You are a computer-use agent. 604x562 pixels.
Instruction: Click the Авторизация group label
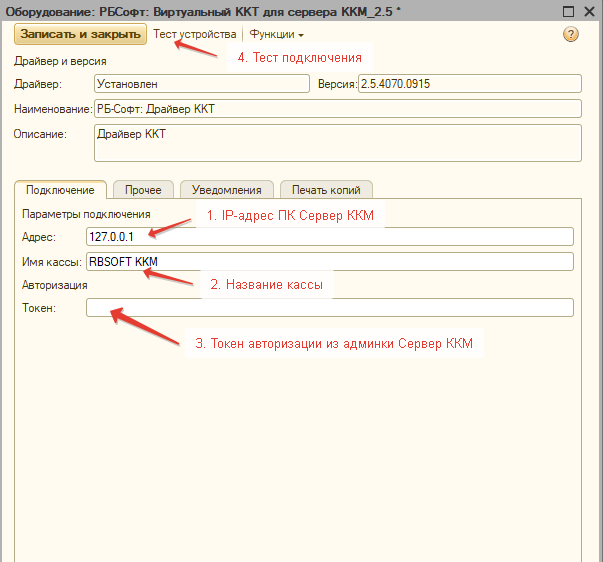(55, 285)
